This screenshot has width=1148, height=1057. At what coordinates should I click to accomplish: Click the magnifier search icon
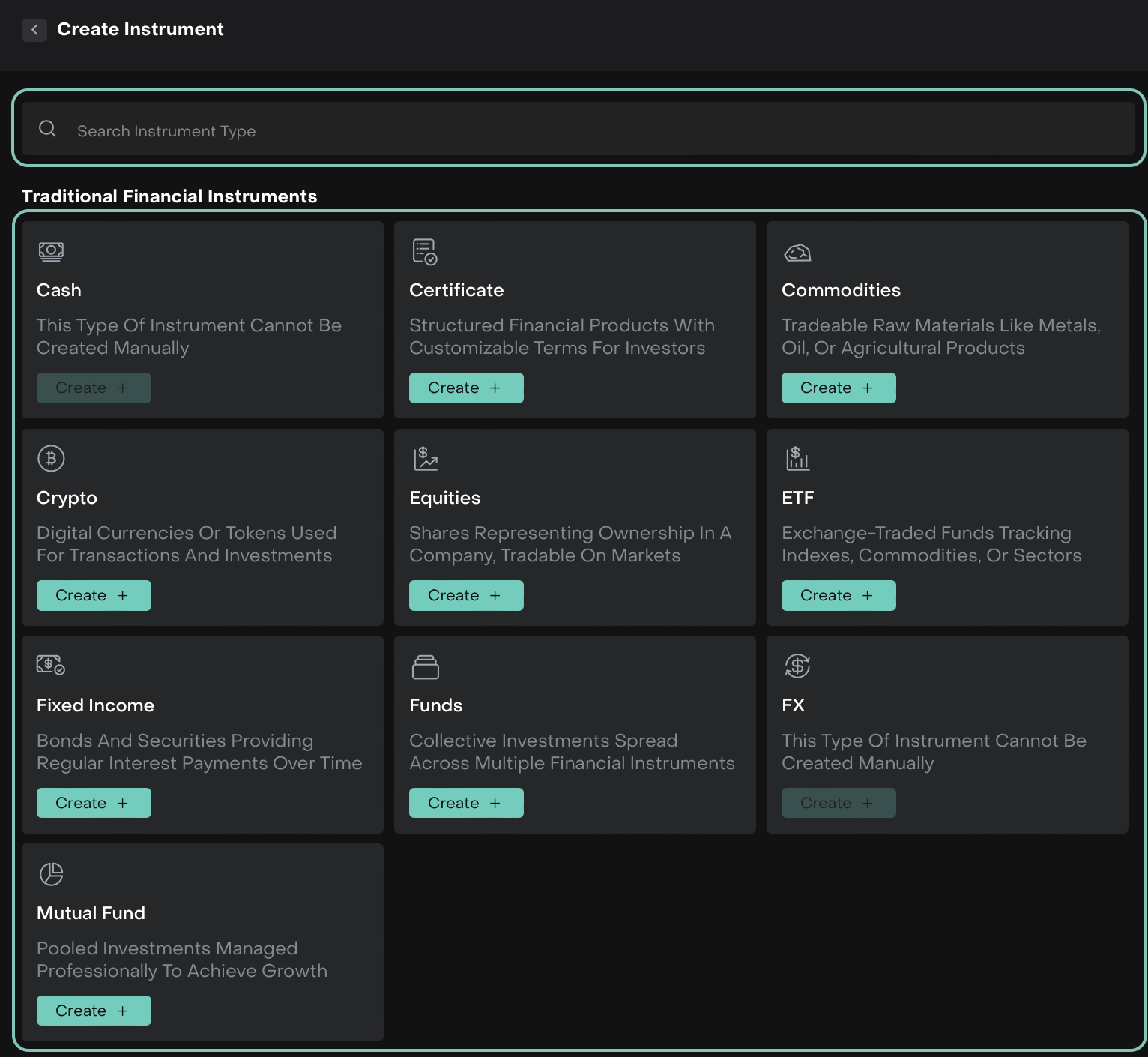tap(48, 129)
